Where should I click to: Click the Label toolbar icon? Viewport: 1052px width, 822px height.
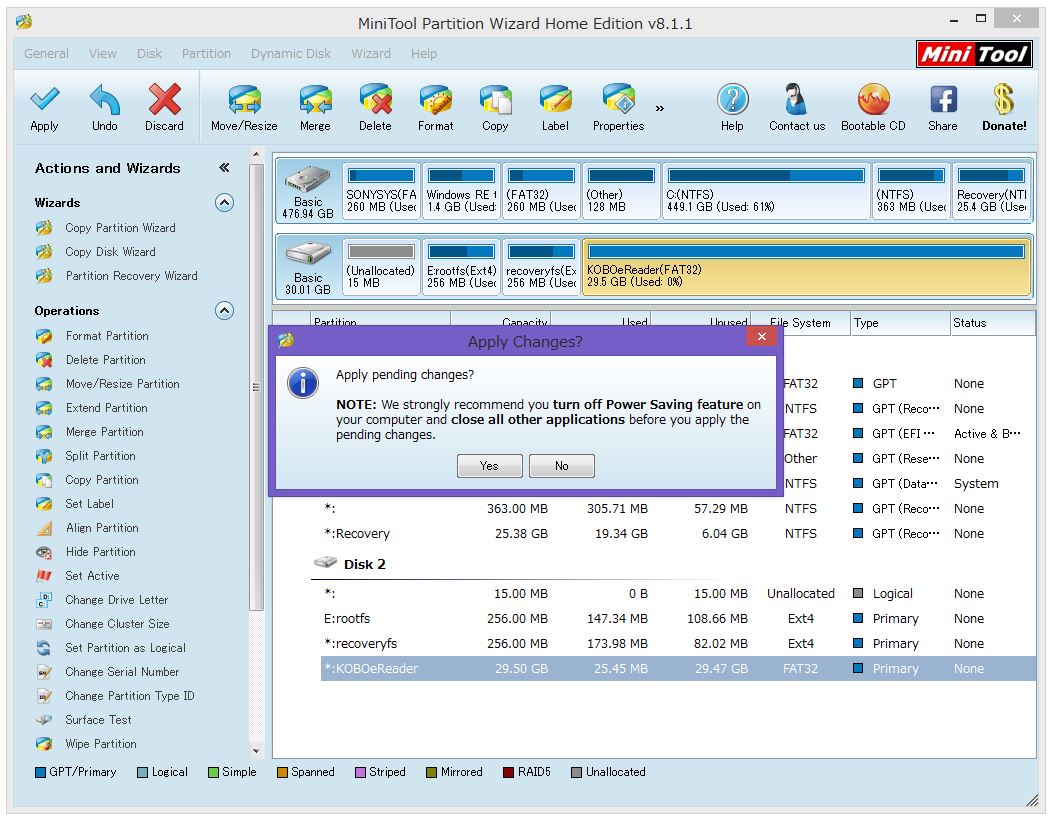pyautogui.click(x=556, y=99)
